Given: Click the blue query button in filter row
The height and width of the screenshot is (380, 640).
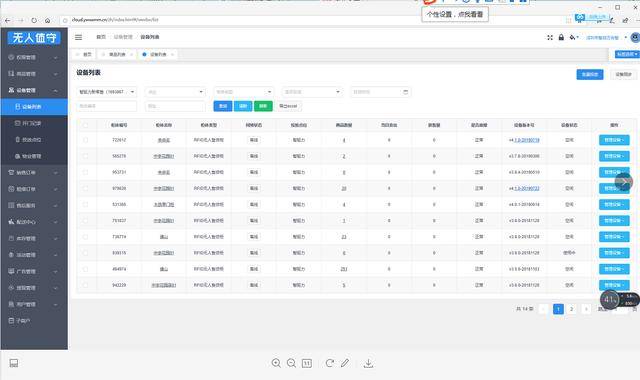Looking at the screenshot, I should pyautogui.click(x=223, y=106).
